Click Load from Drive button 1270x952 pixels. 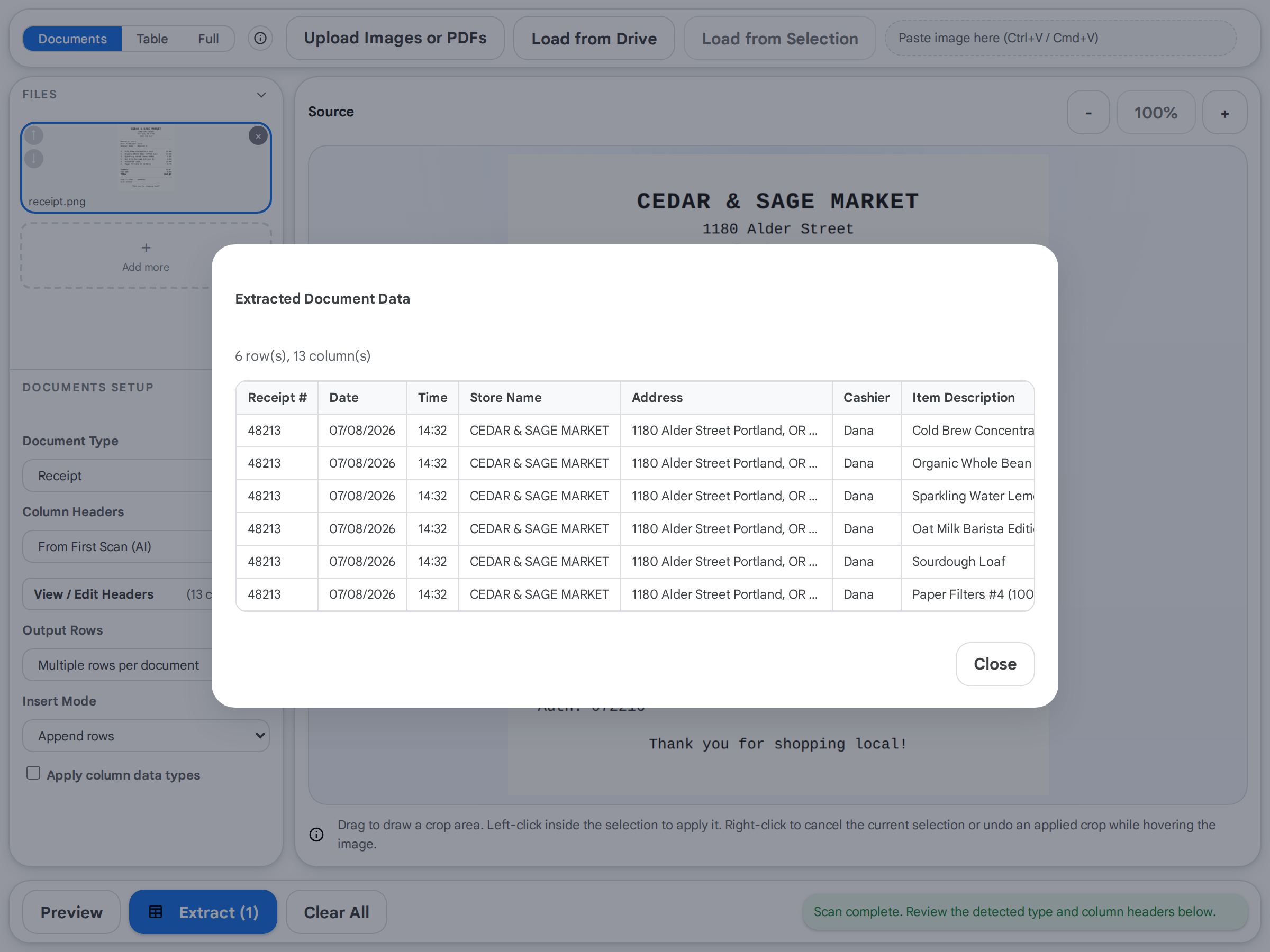[594, 39]
